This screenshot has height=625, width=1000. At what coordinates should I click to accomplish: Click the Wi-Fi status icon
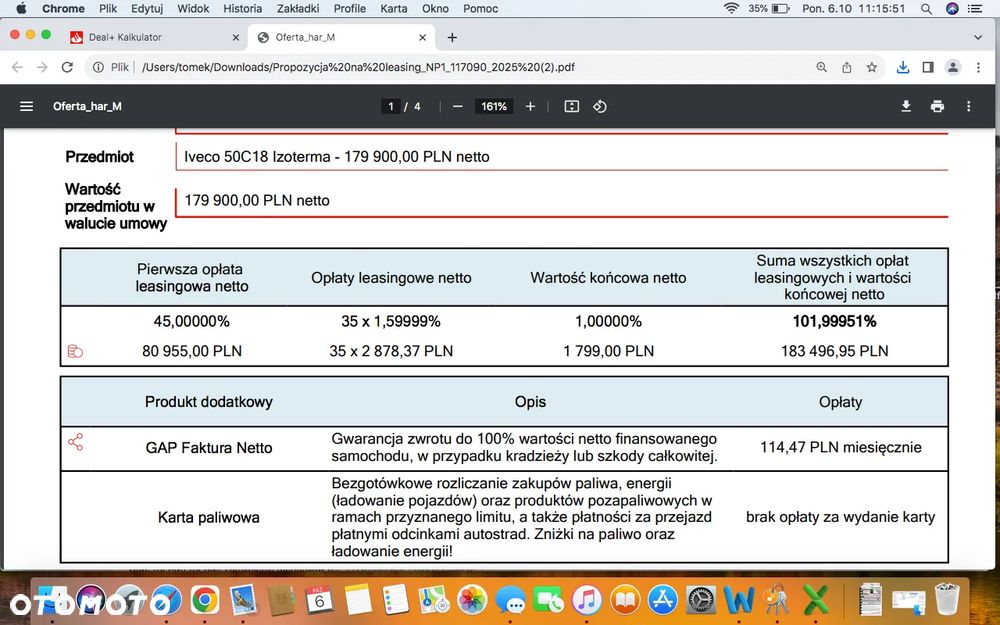pyautogui.click(x=731, y=8)
